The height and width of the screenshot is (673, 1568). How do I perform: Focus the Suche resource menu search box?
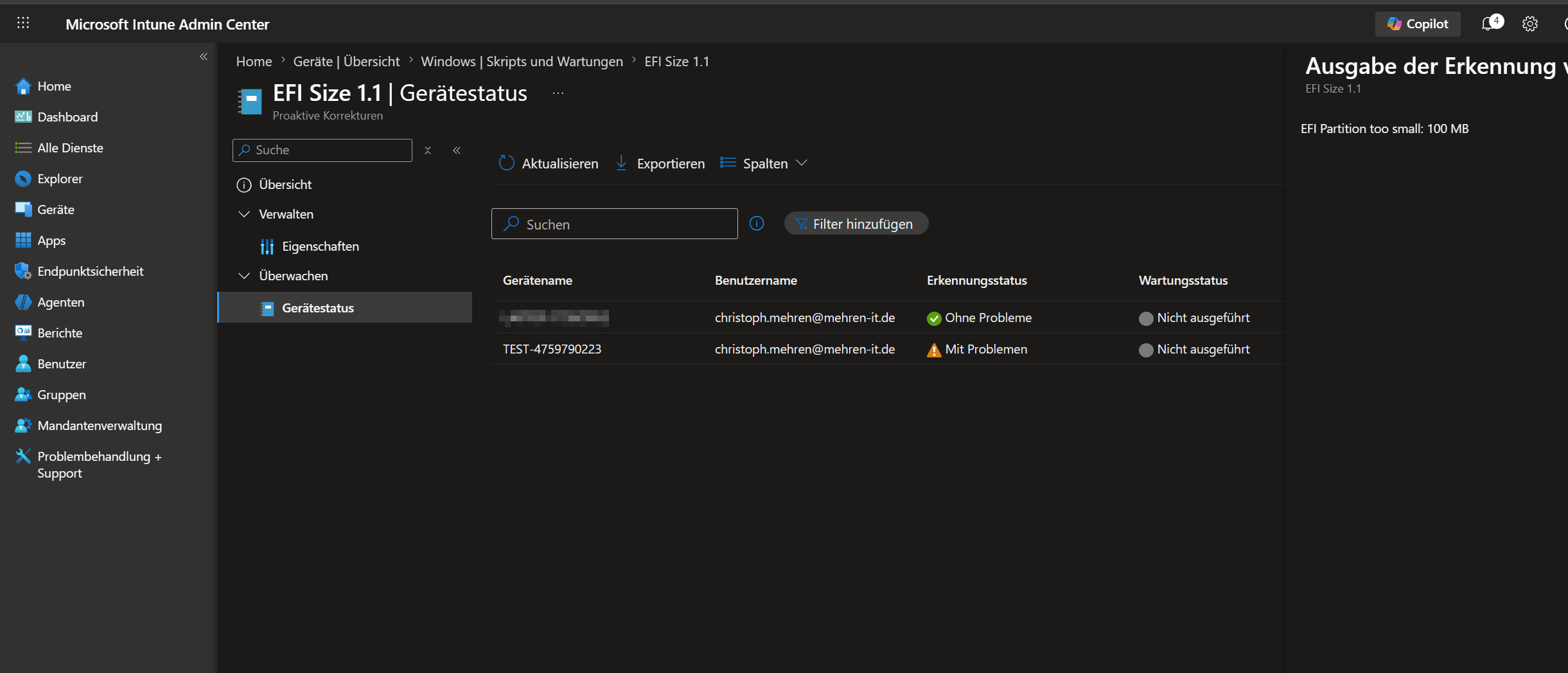pos(322,150)
